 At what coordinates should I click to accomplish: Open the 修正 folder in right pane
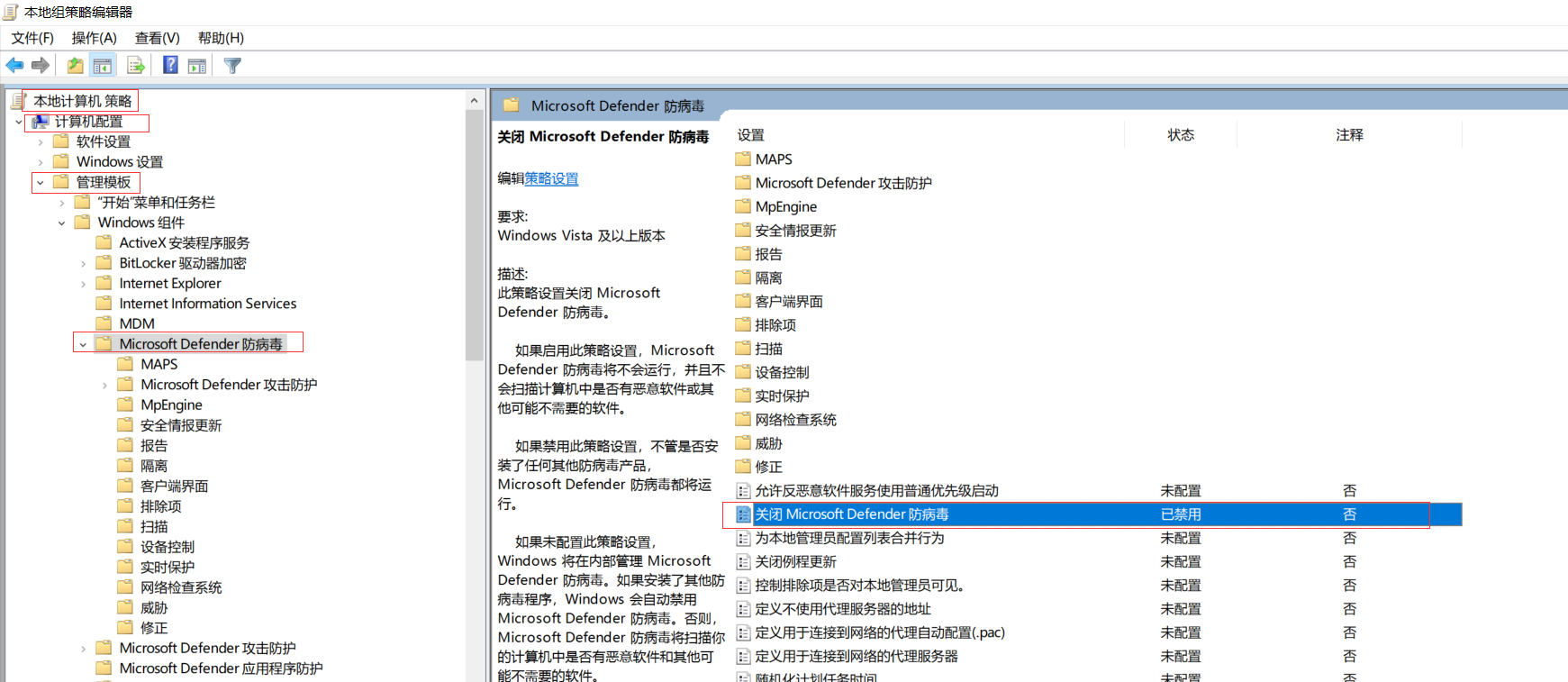pos(768,467)
